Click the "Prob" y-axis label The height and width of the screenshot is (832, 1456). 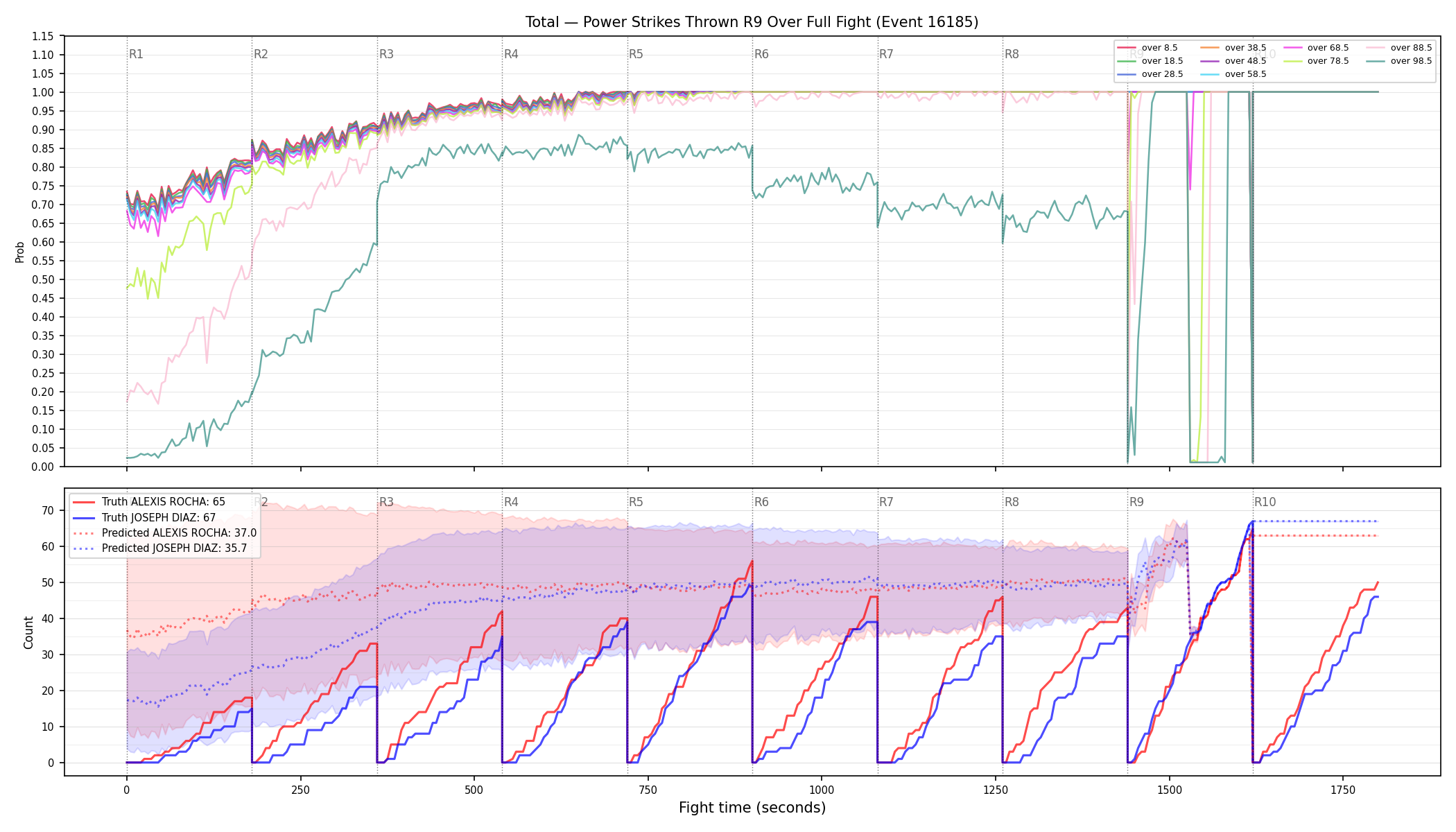click(x=20, y=252)
